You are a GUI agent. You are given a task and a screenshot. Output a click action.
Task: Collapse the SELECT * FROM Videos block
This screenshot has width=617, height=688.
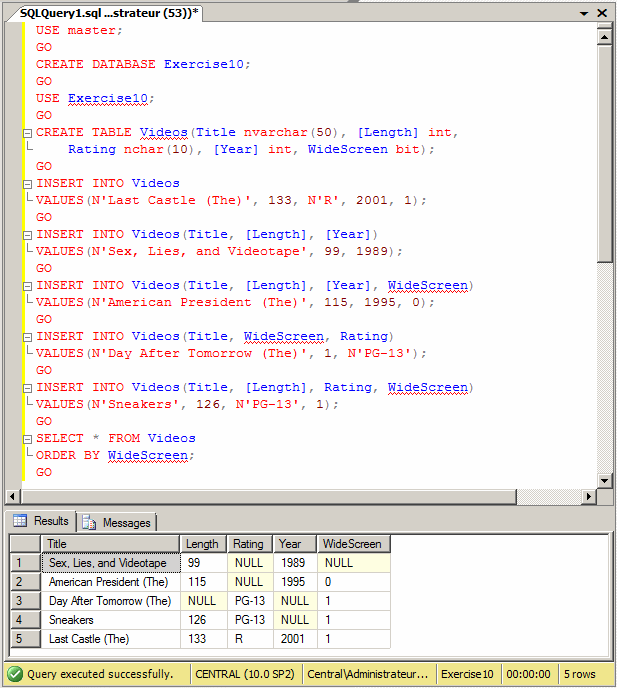coord(27,439)
